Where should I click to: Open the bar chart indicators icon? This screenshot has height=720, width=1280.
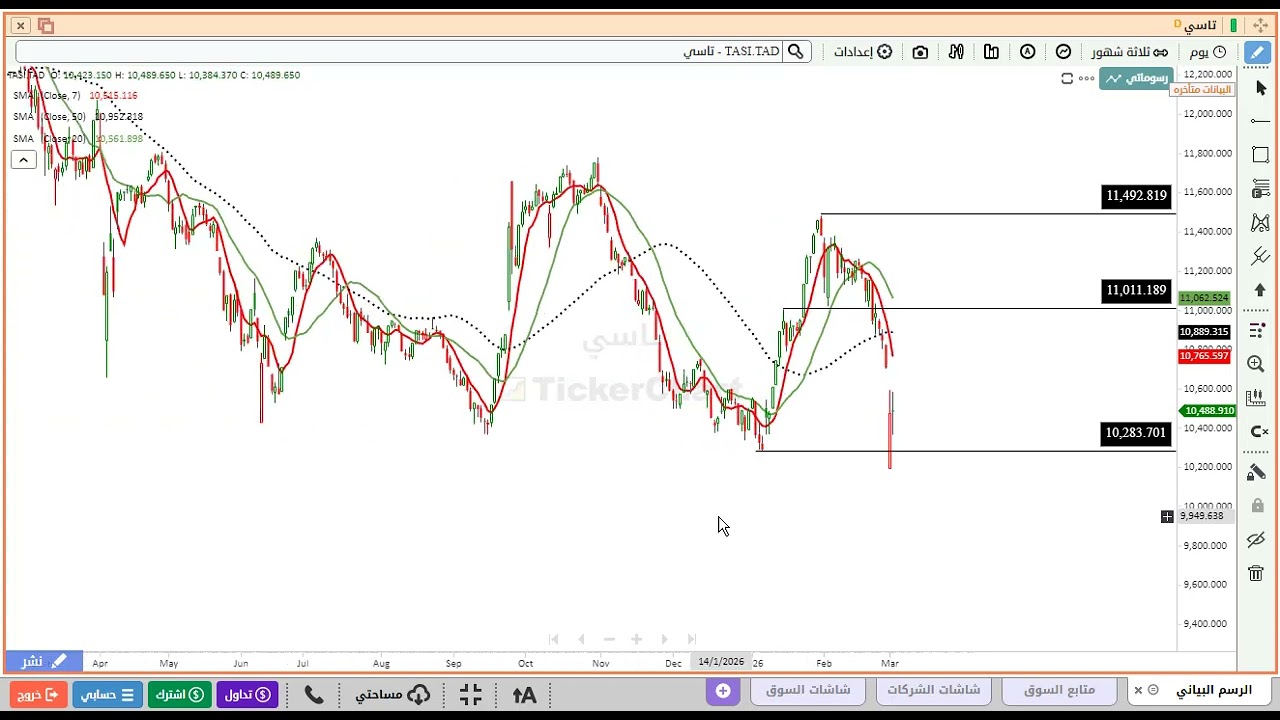(x=991, y=52)
